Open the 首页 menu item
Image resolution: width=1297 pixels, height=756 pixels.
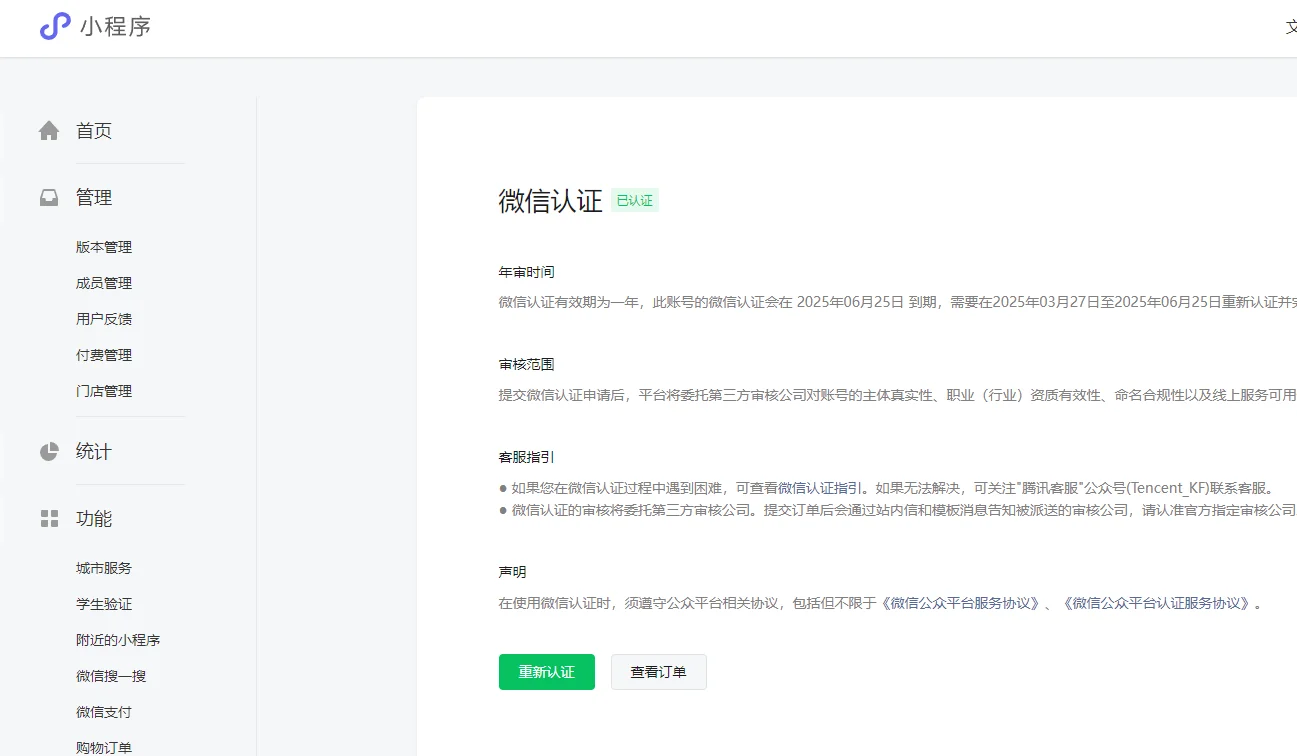point(94,131)
